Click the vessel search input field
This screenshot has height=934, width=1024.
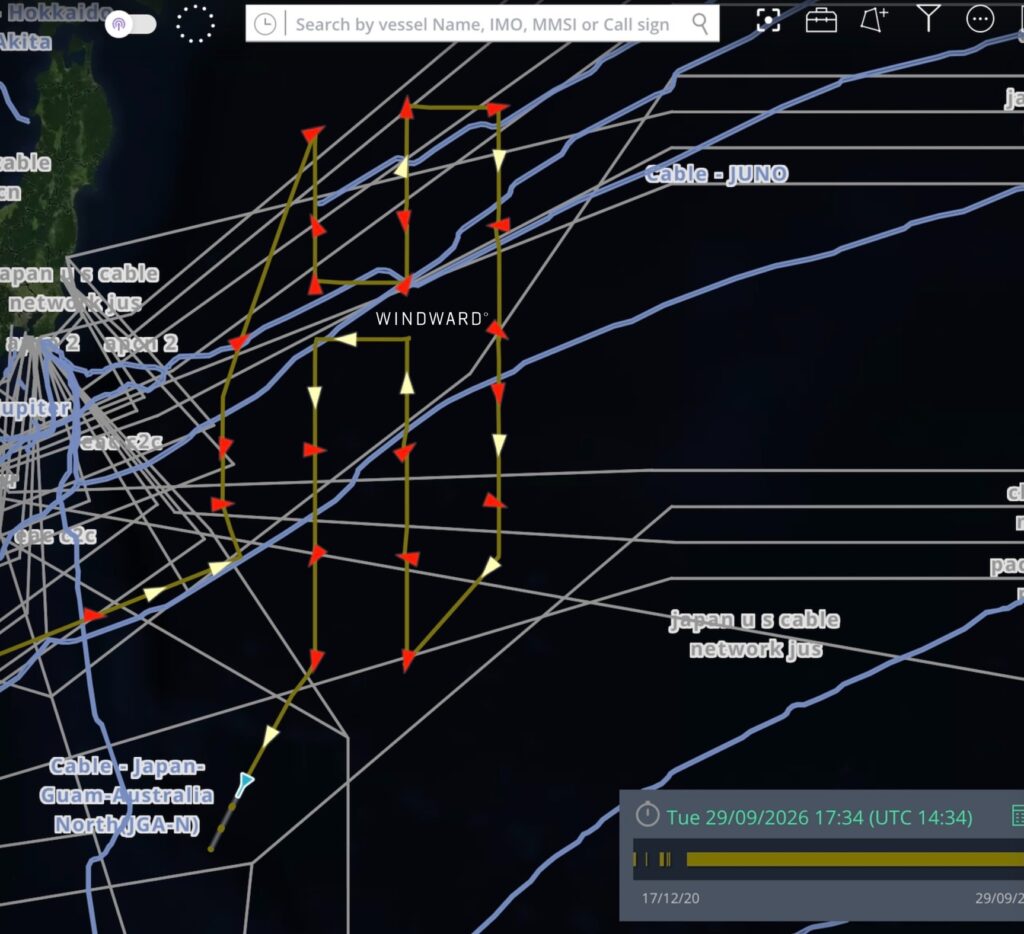coord(483,24)
